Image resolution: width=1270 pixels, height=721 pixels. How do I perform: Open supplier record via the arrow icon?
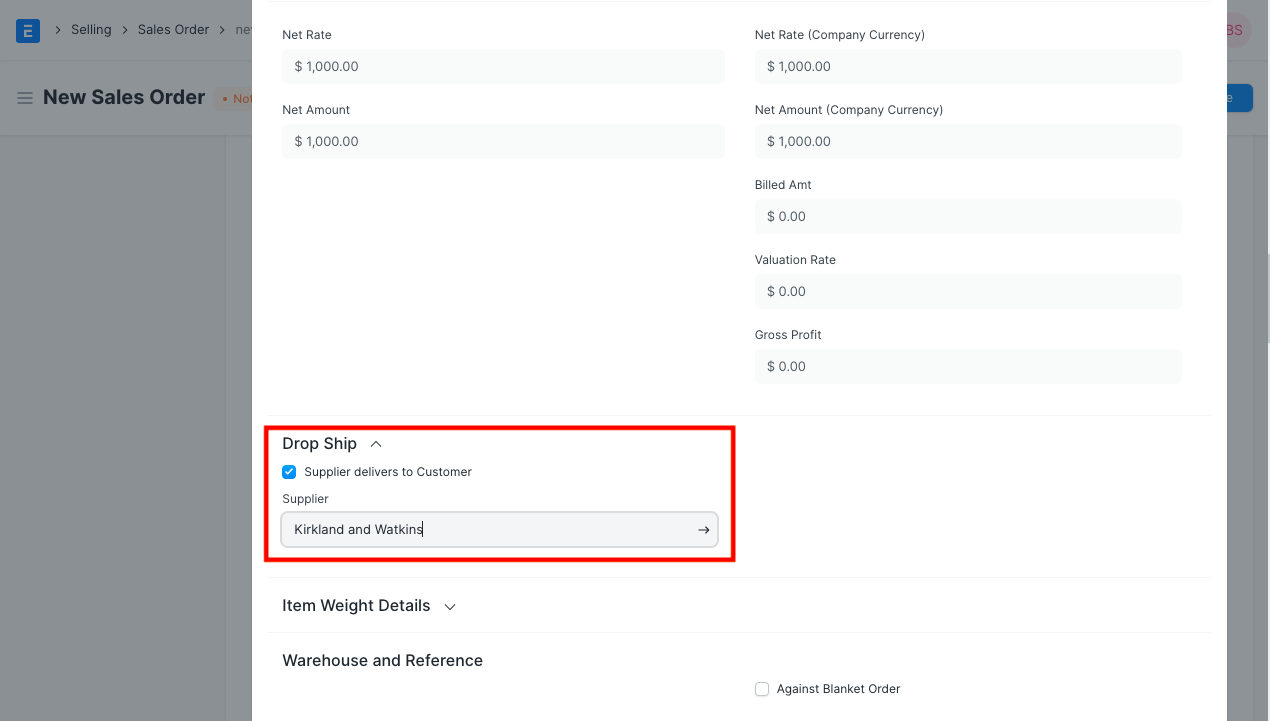(703, 530)
